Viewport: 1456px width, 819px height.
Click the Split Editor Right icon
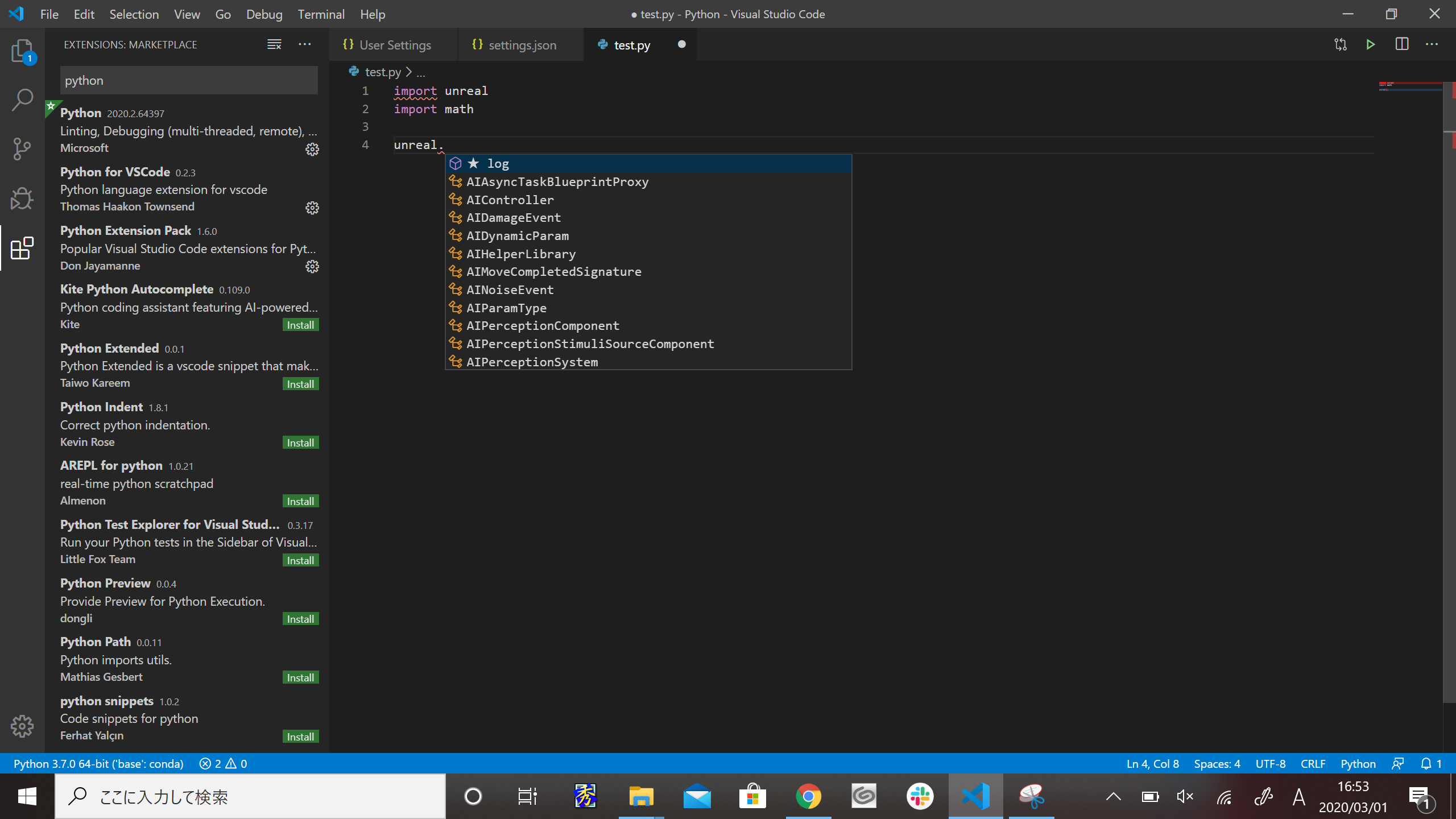pyautogui.click(x=1401, y=44)
